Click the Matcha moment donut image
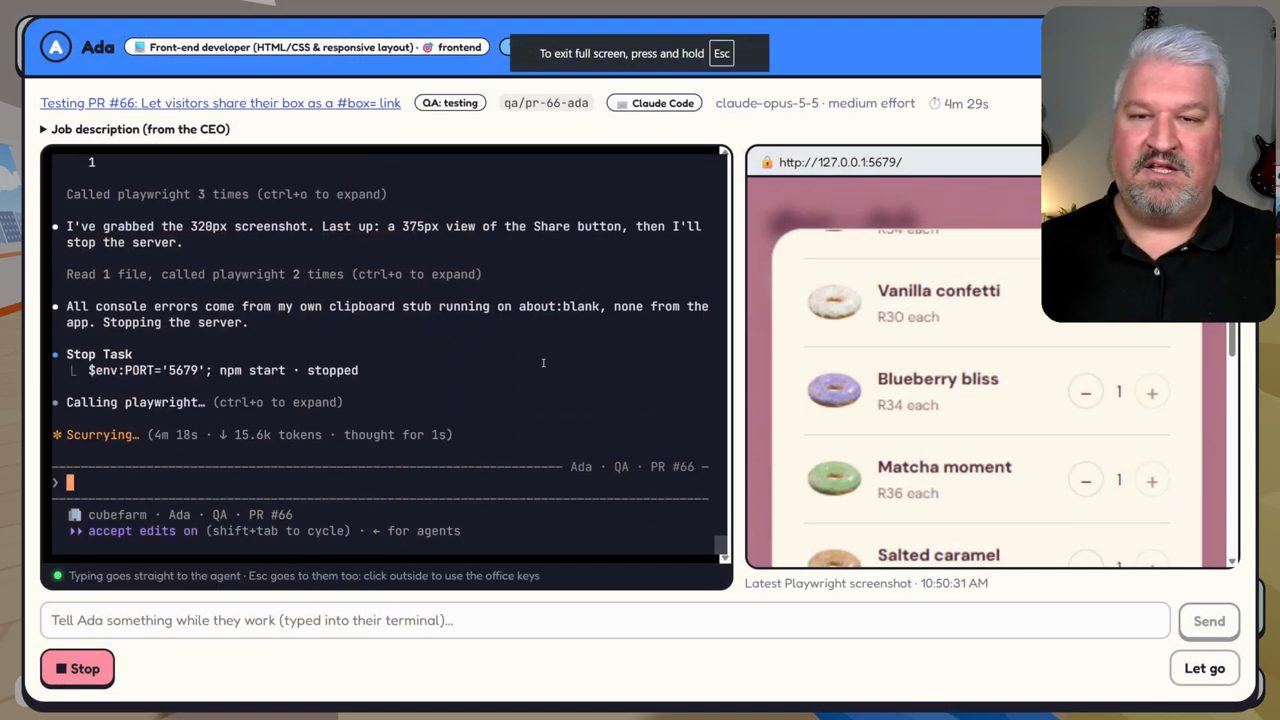 click(x=834, y=478)
